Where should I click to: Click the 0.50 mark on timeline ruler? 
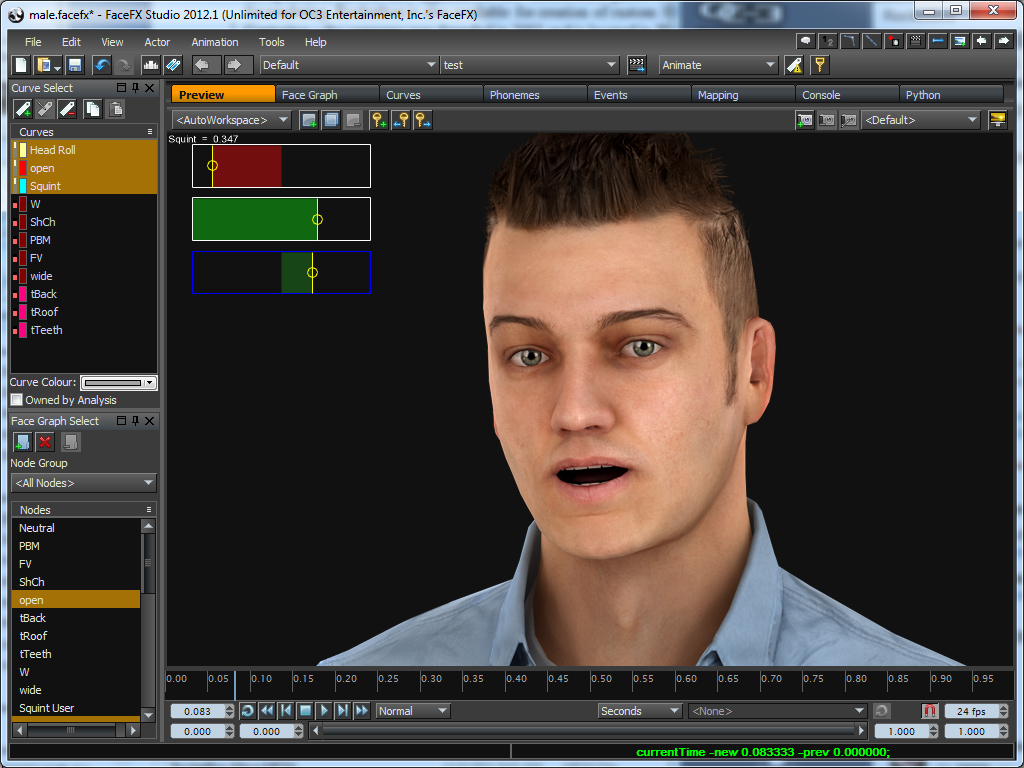601,679
